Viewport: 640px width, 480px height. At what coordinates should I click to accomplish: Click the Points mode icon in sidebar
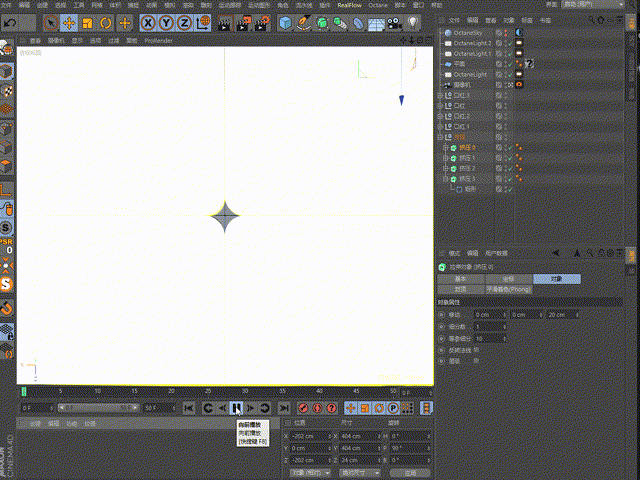pos(7,129)
